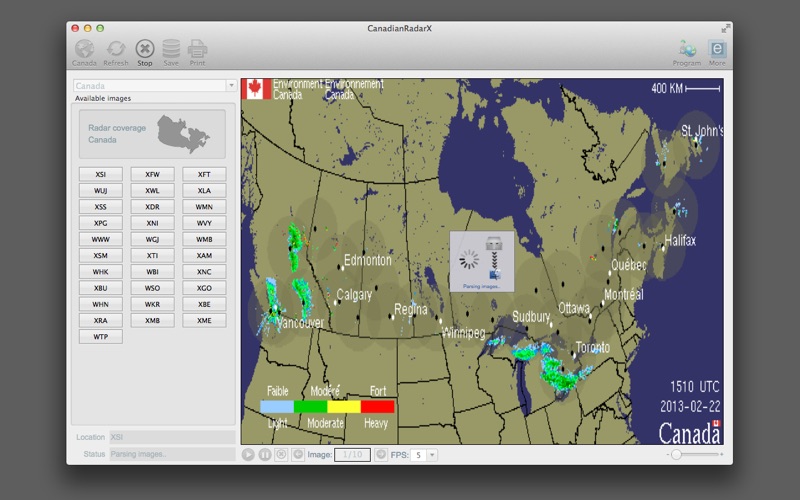This screenshot has width=800, height=500.
Task: Go to the previous radar image
Action: point(298,455)
